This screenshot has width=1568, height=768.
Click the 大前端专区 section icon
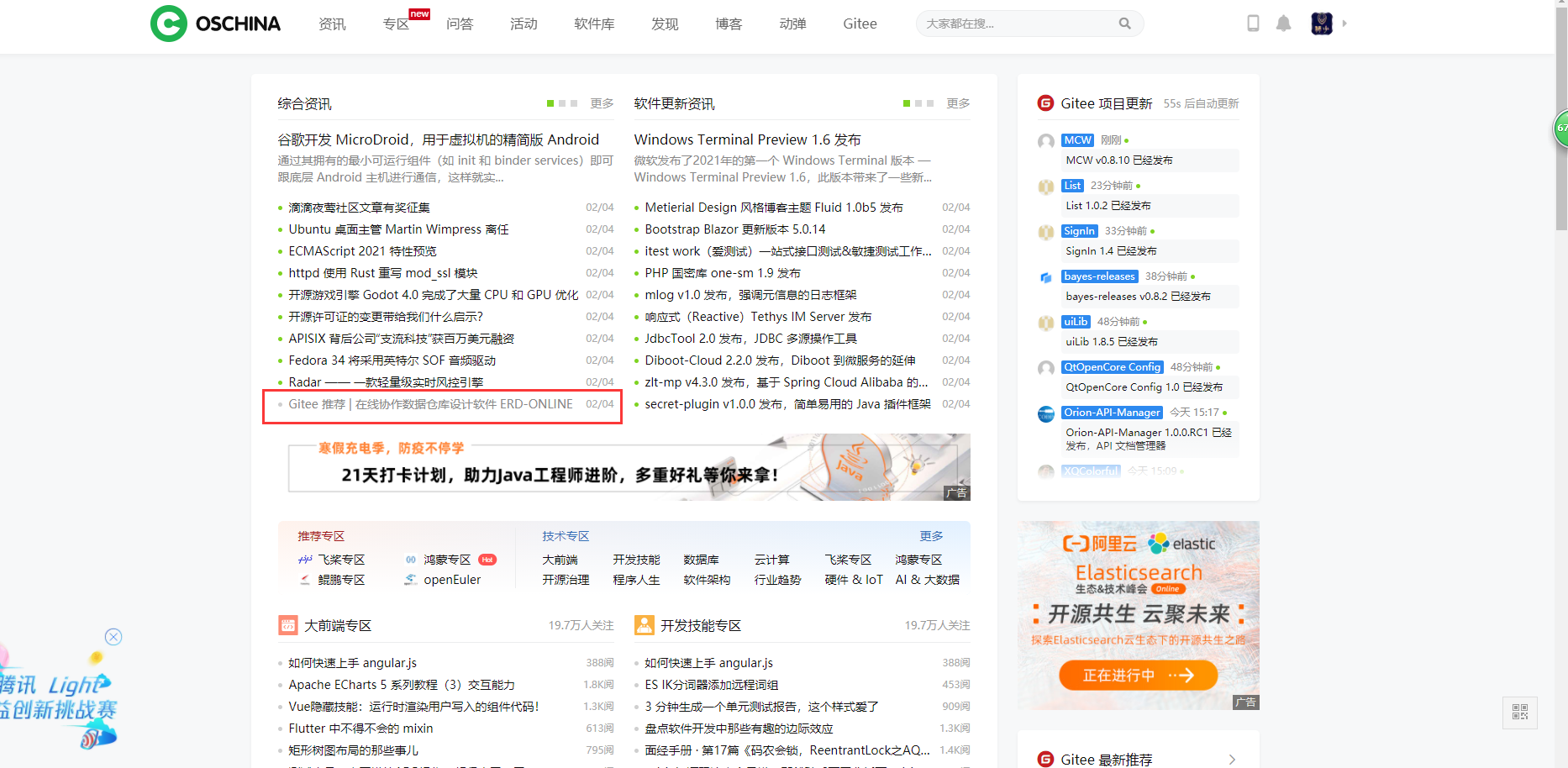coord(288,625)
